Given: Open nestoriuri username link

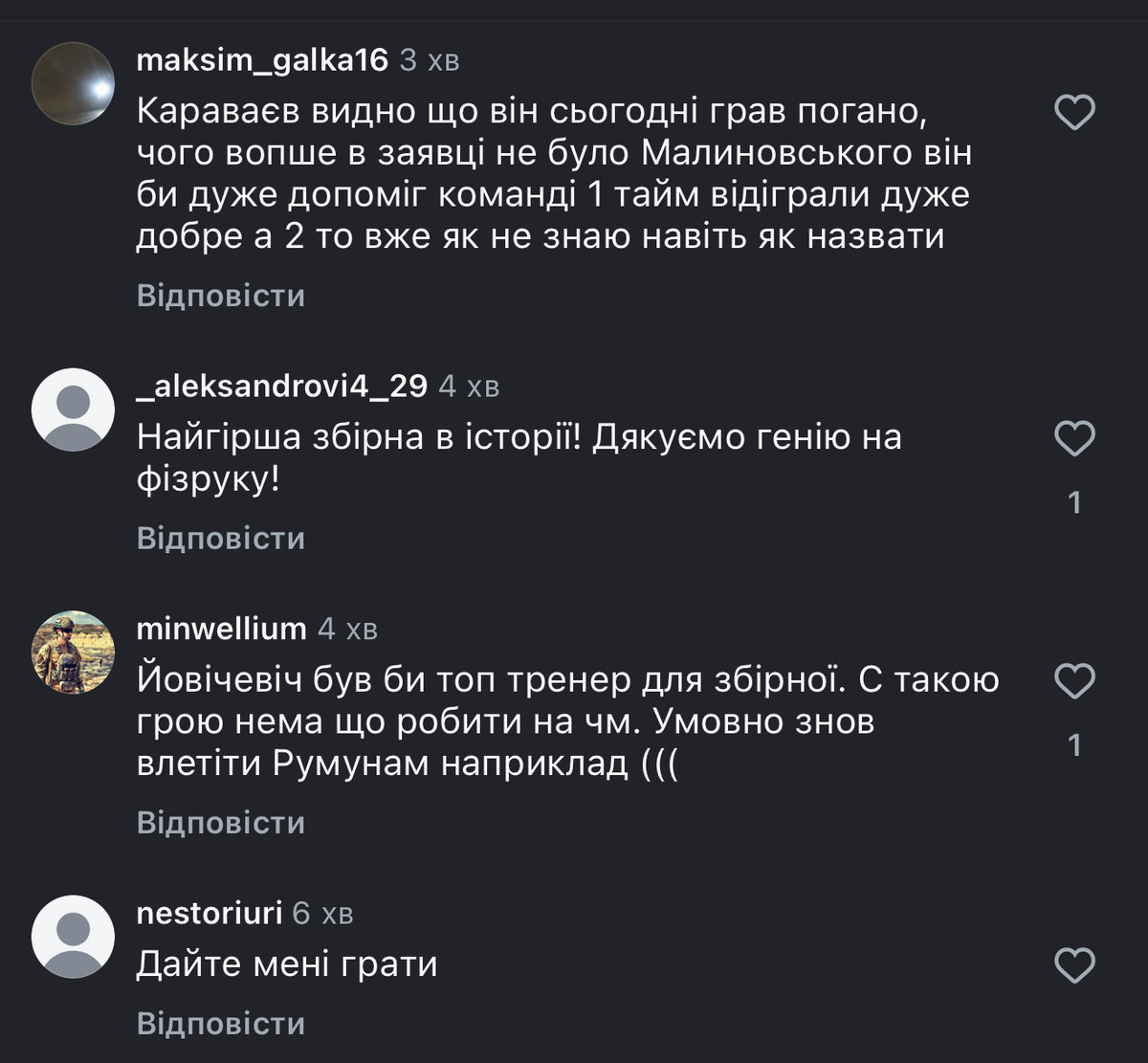Looking at the screenshot, I should (x=210, y=914).
